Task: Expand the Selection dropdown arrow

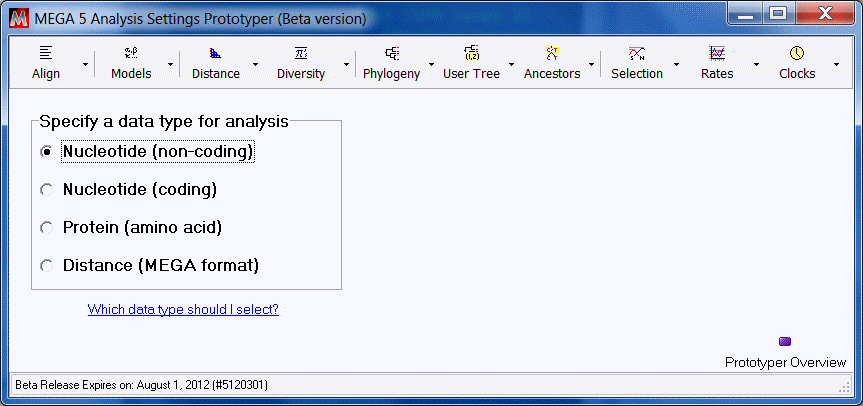Action: (676, 64)
